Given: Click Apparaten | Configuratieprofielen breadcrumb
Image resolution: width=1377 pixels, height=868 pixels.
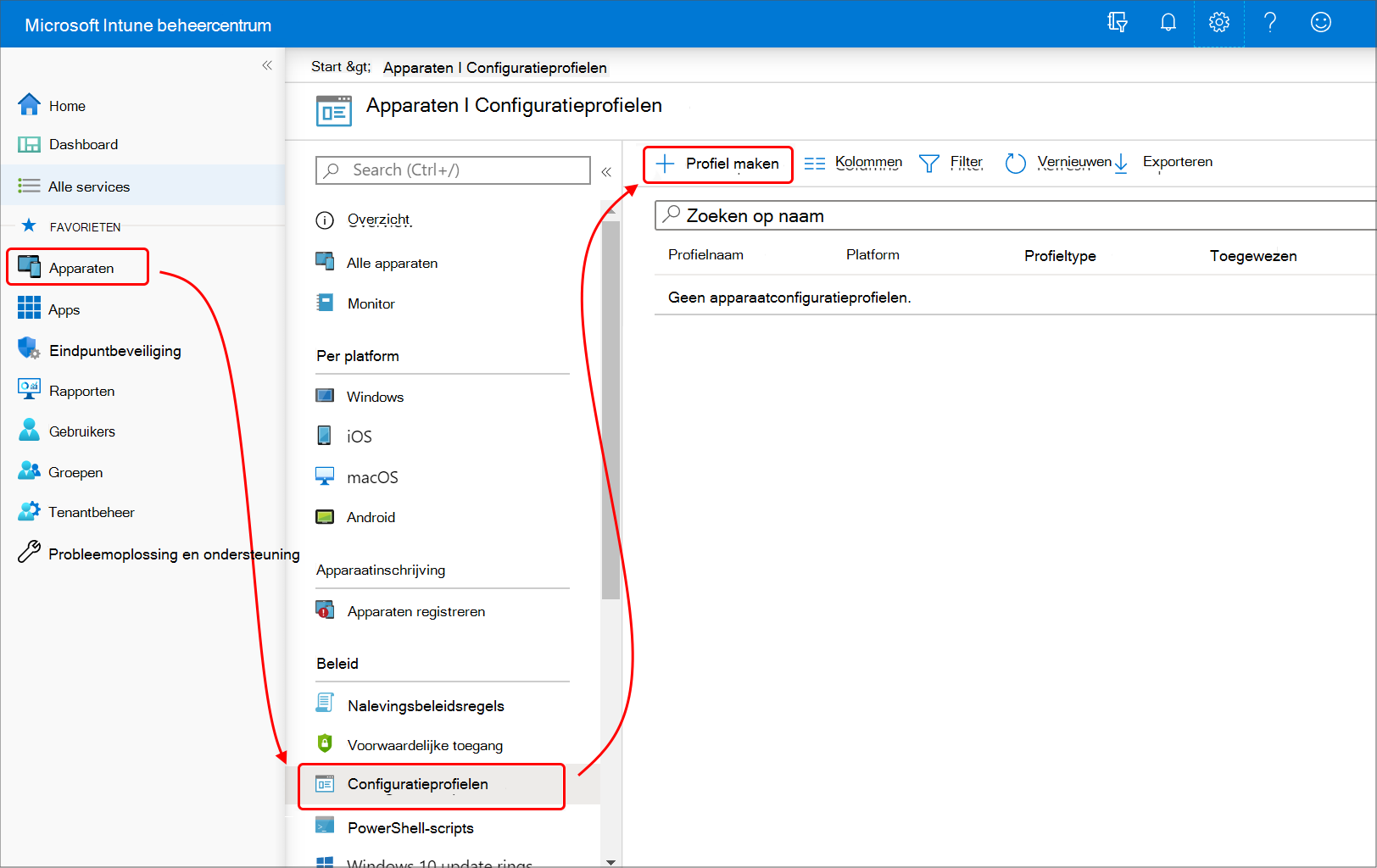Looking at the screenshot, I should (x=495, y=68).
